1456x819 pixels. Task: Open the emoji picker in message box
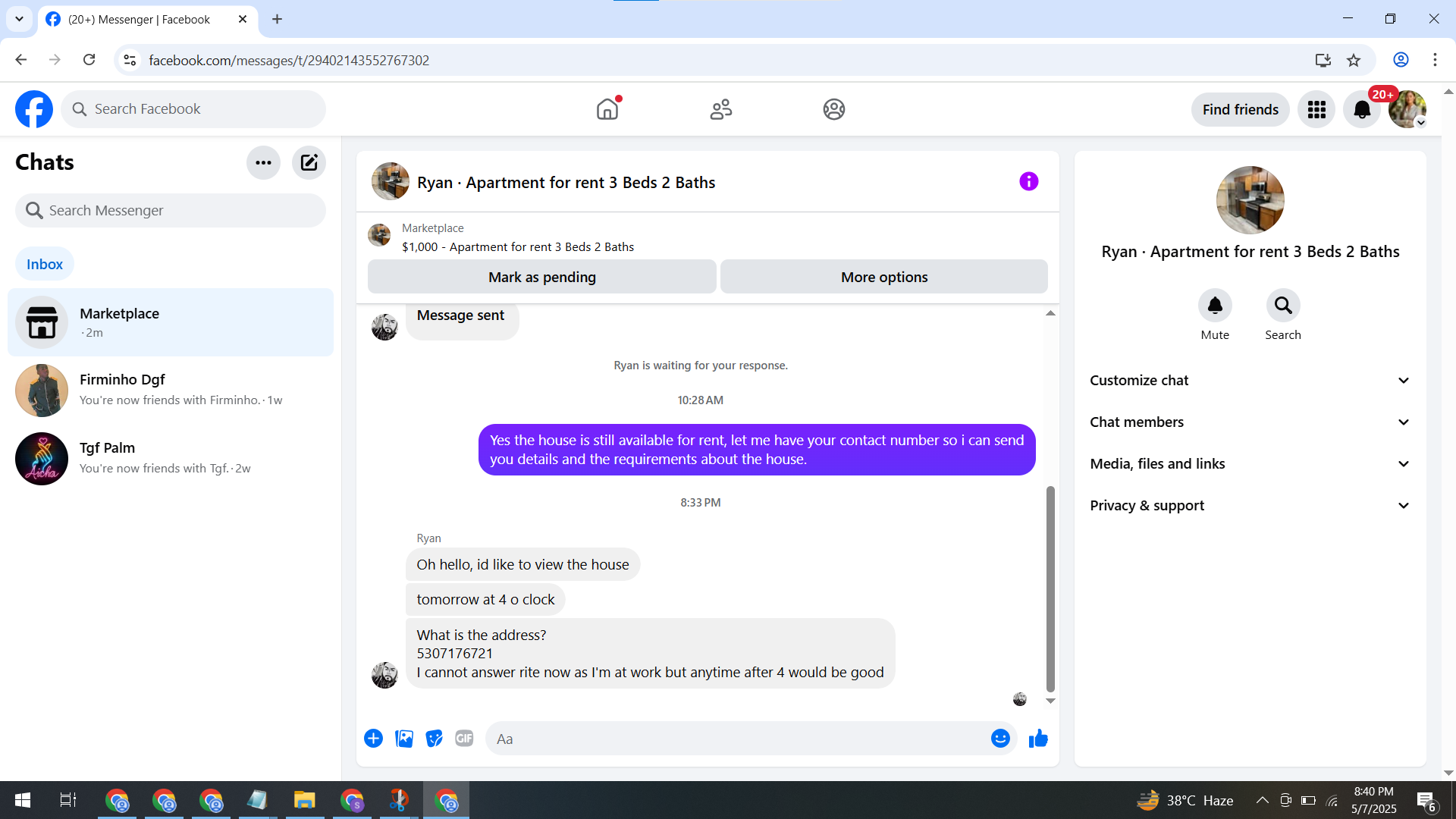1000,739
